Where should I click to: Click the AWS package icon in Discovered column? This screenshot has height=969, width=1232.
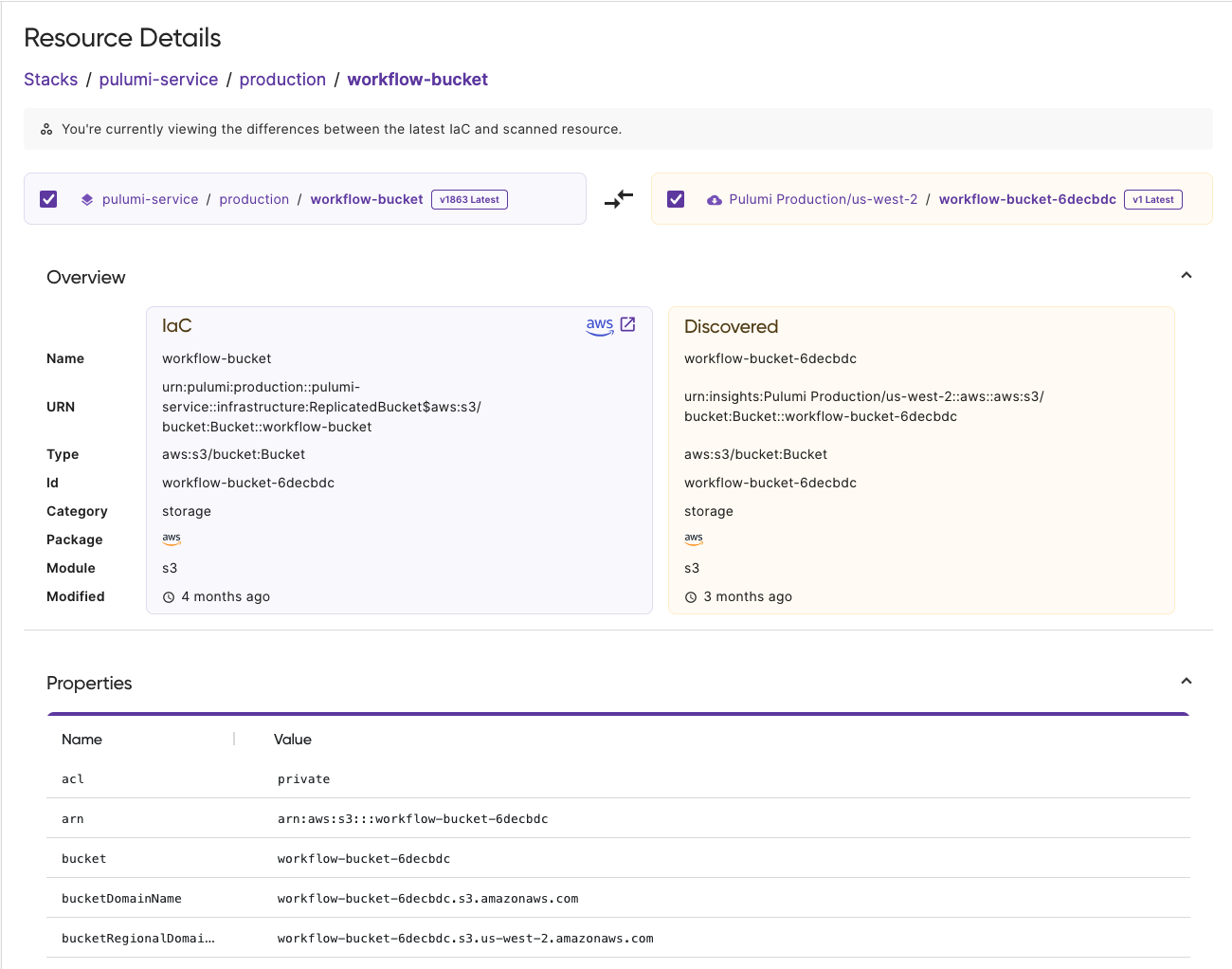(x=694, y=539)
